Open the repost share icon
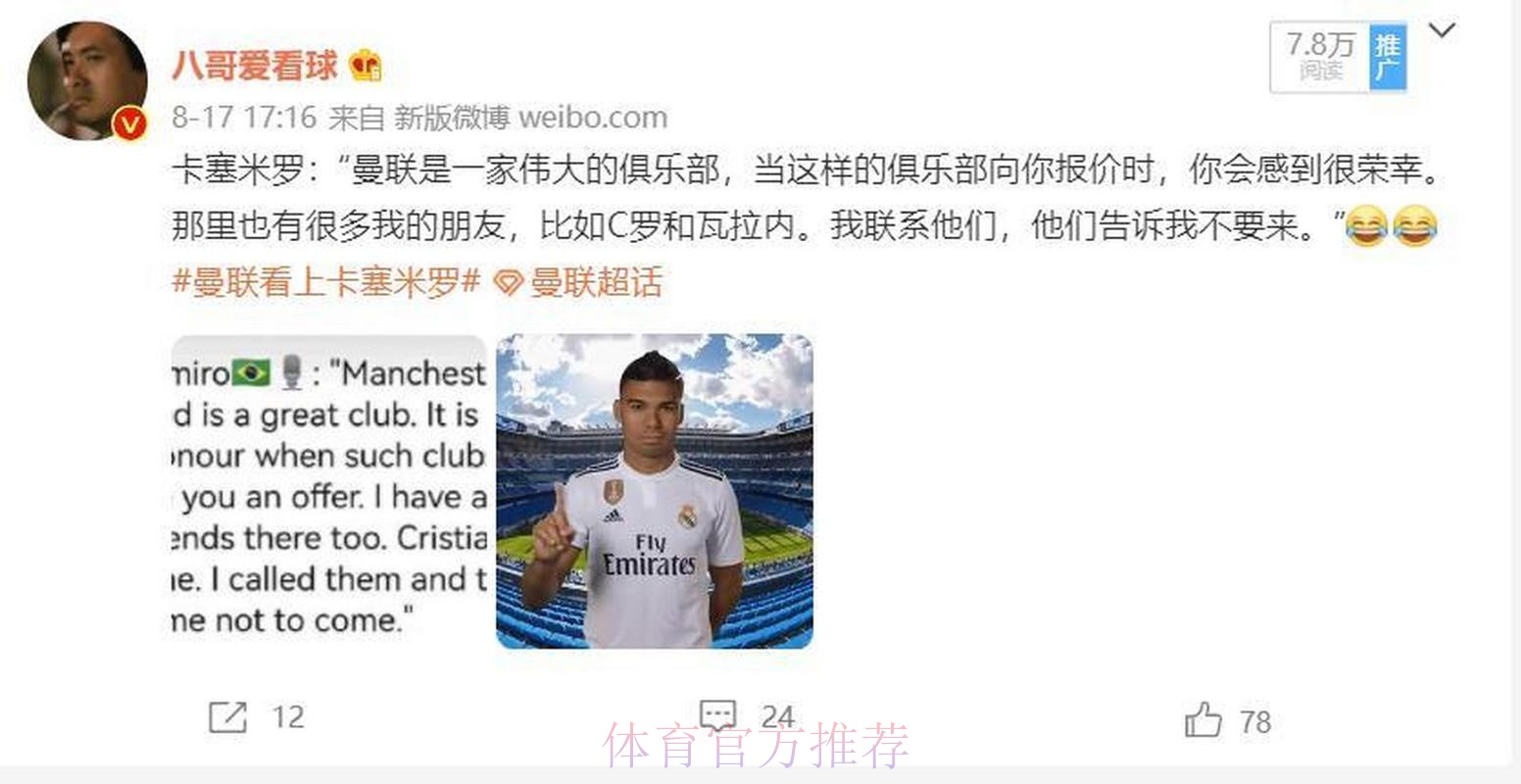 (228, 718)
